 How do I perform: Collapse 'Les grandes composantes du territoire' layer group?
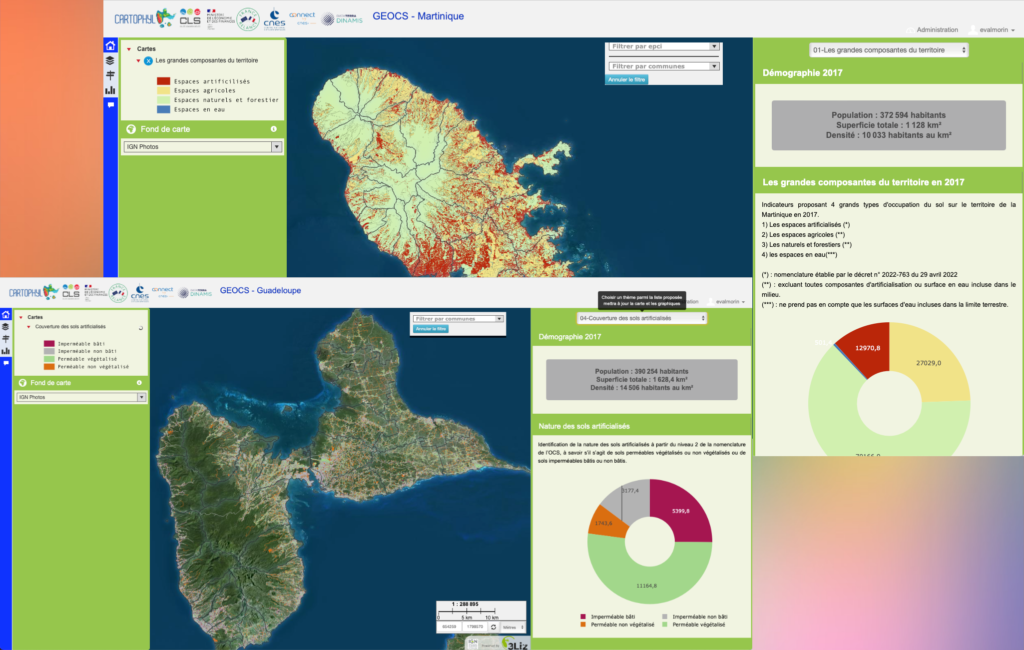138,61
